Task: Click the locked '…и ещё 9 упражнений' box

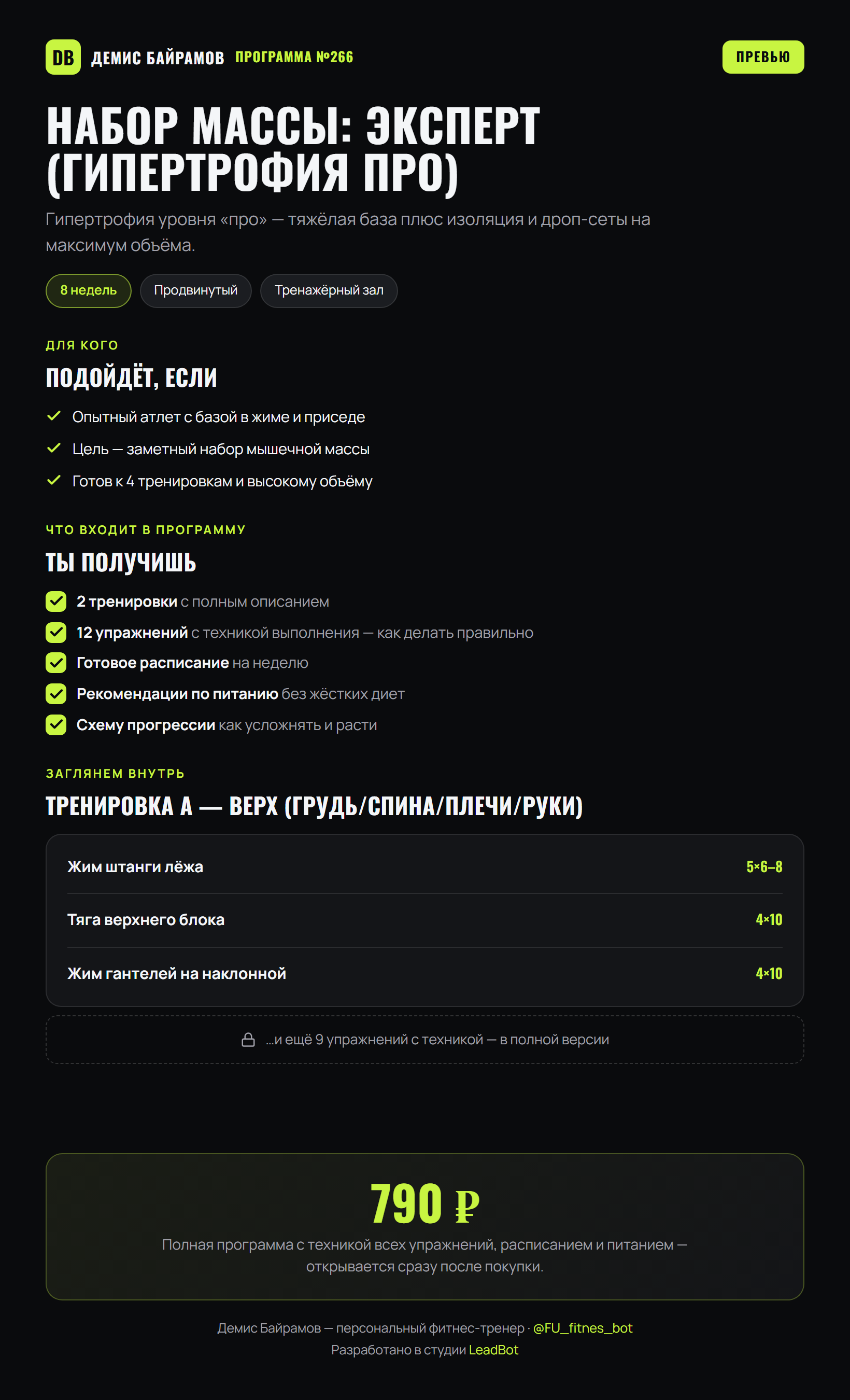Action: (x=424, y=1040)
